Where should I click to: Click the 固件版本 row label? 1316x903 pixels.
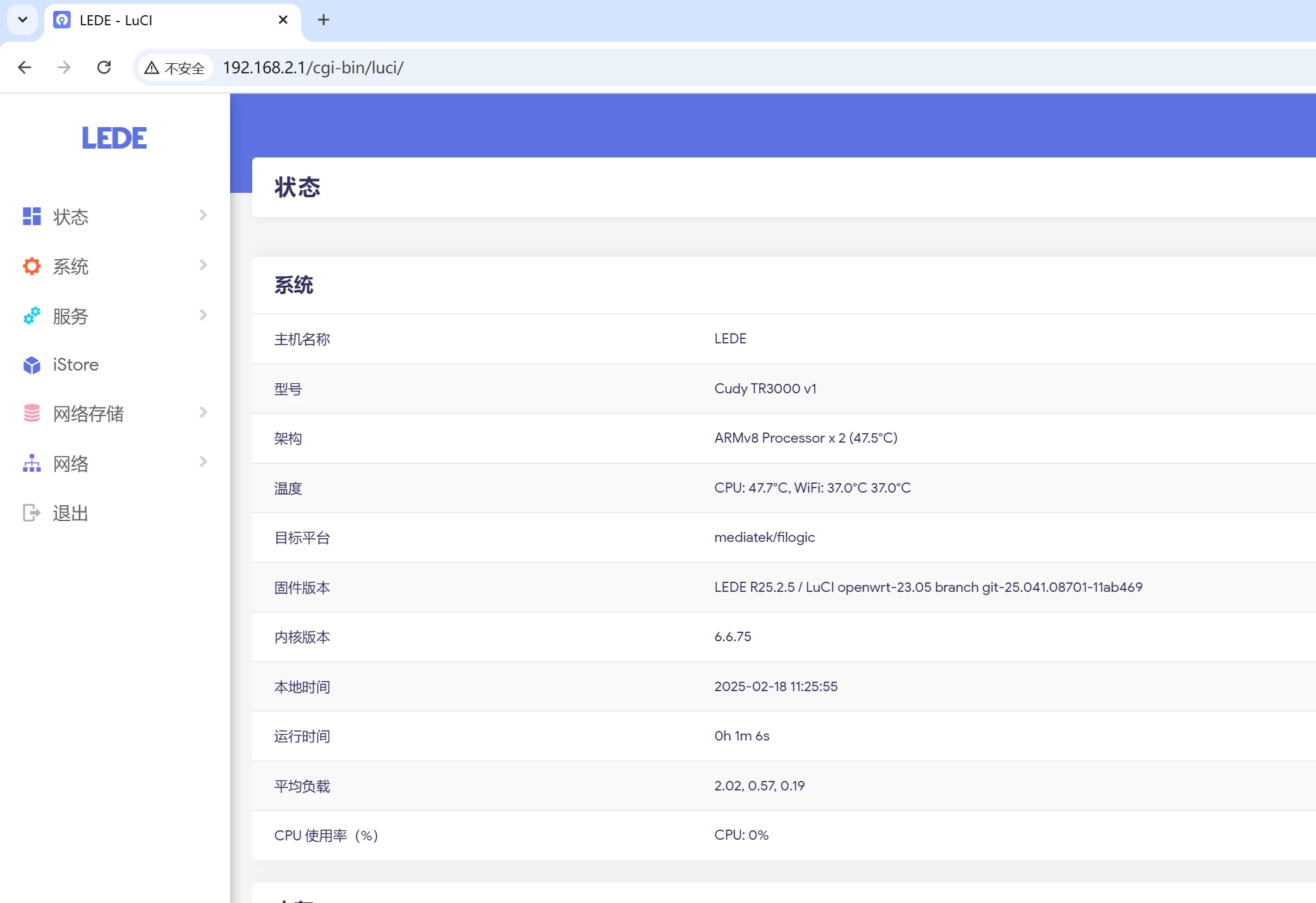[302, 587]
